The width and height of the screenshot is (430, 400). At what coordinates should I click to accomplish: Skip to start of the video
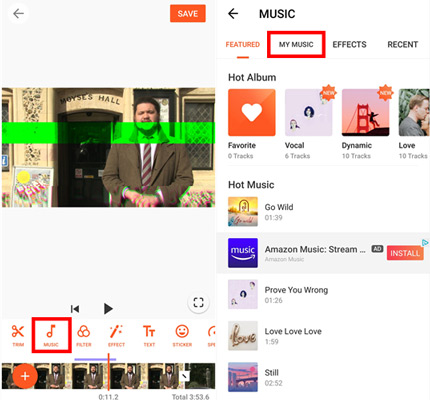75,309
